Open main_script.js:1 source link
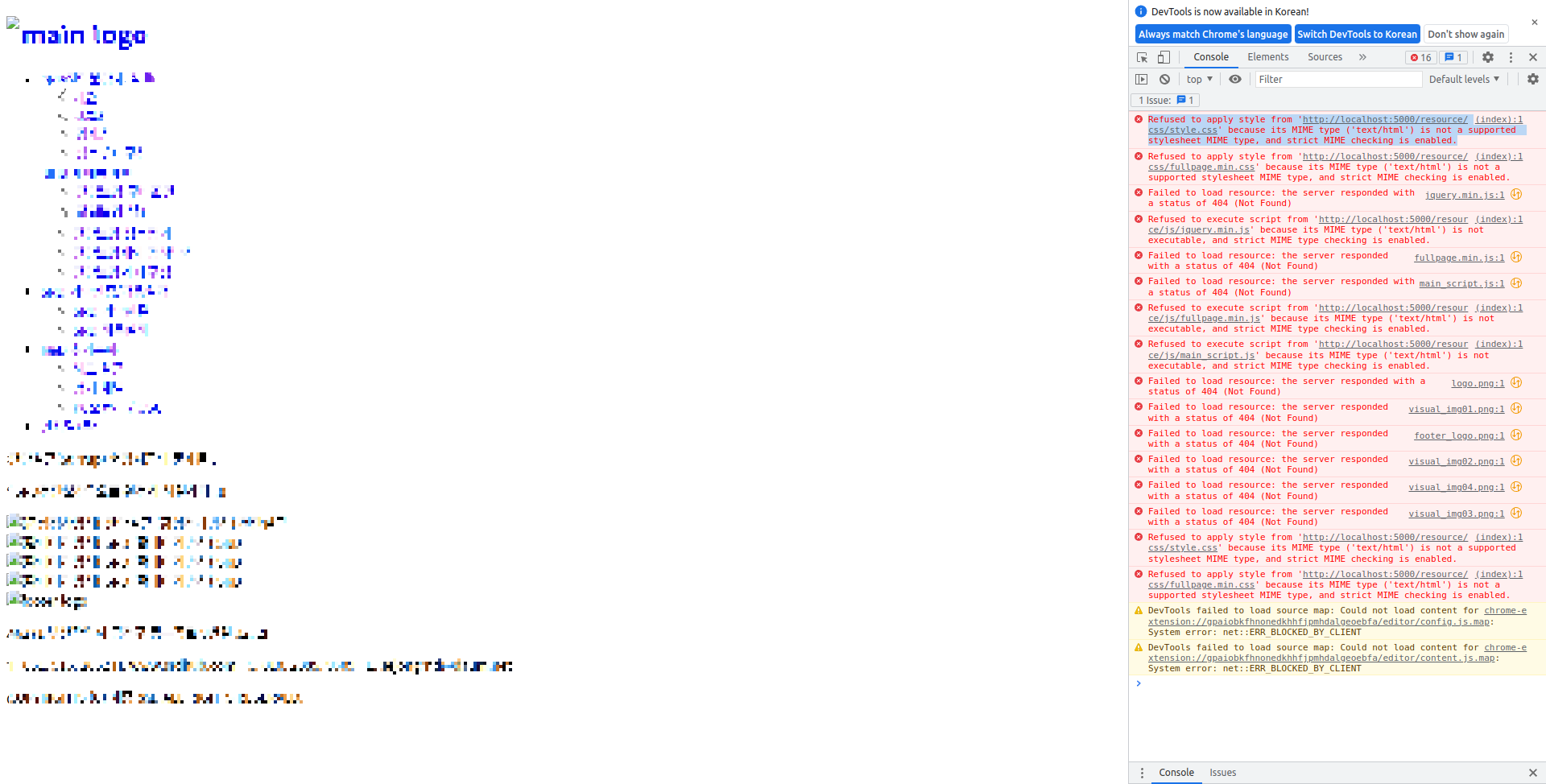Screen dimensions: 1546x784 coord(1461,283)
